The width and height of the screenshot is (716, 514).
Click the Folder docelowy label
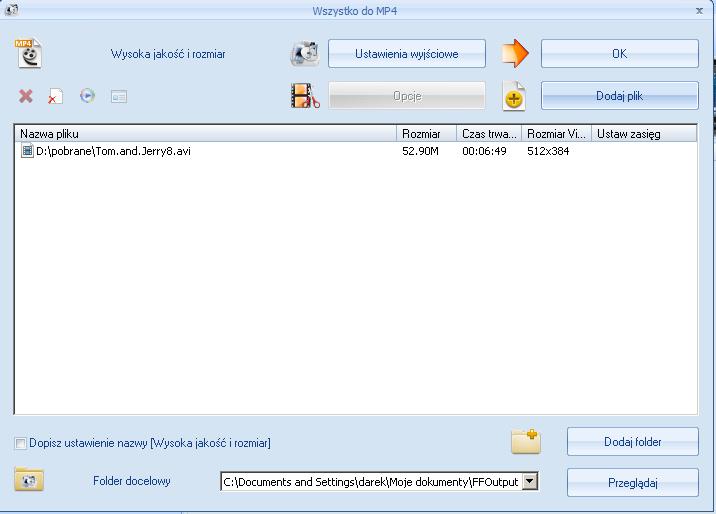click(132, 481)
